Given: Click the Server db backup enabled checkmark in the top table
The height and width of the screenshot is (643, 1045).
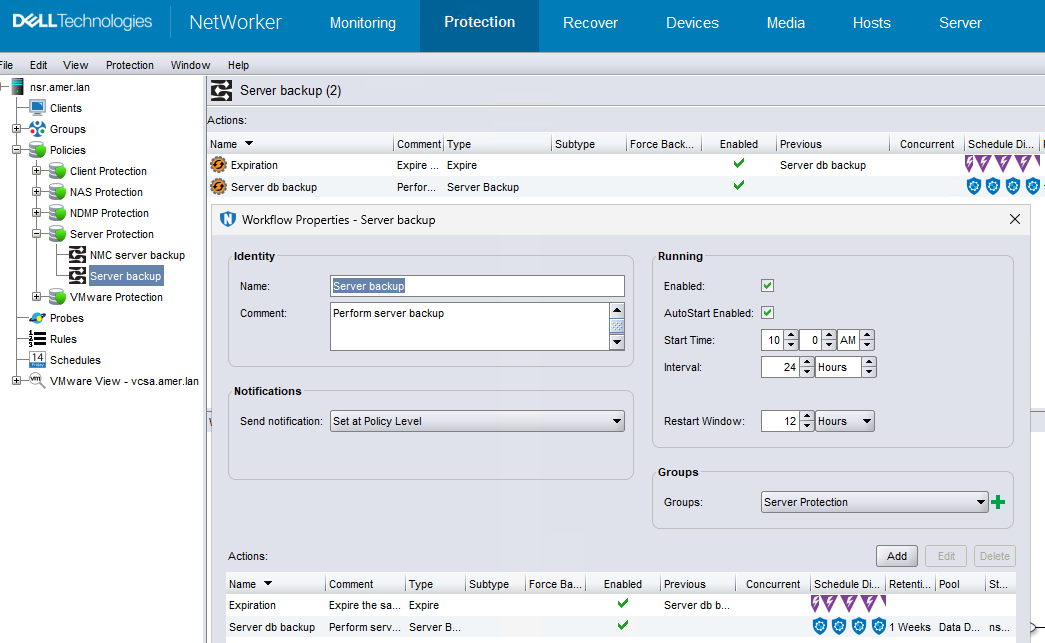Looking at the screenshot, I should (738, 185).
